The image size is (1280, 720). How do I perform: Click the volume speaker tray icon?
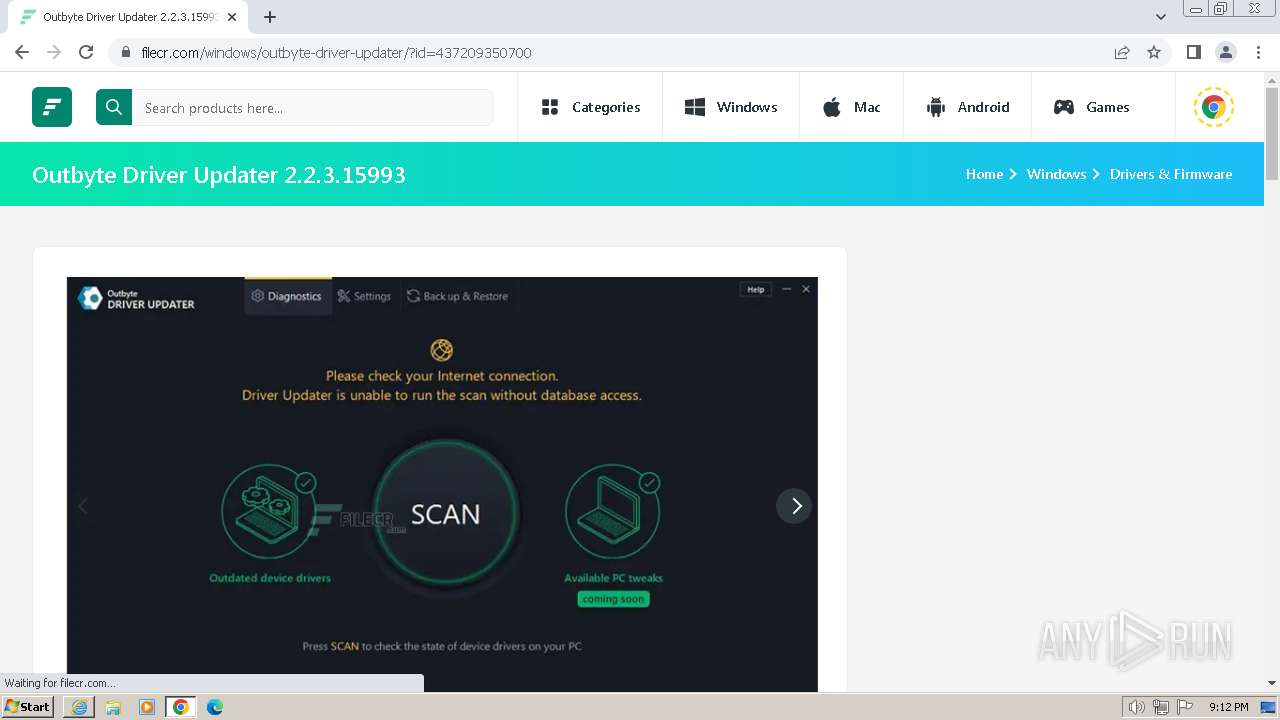1137,707
